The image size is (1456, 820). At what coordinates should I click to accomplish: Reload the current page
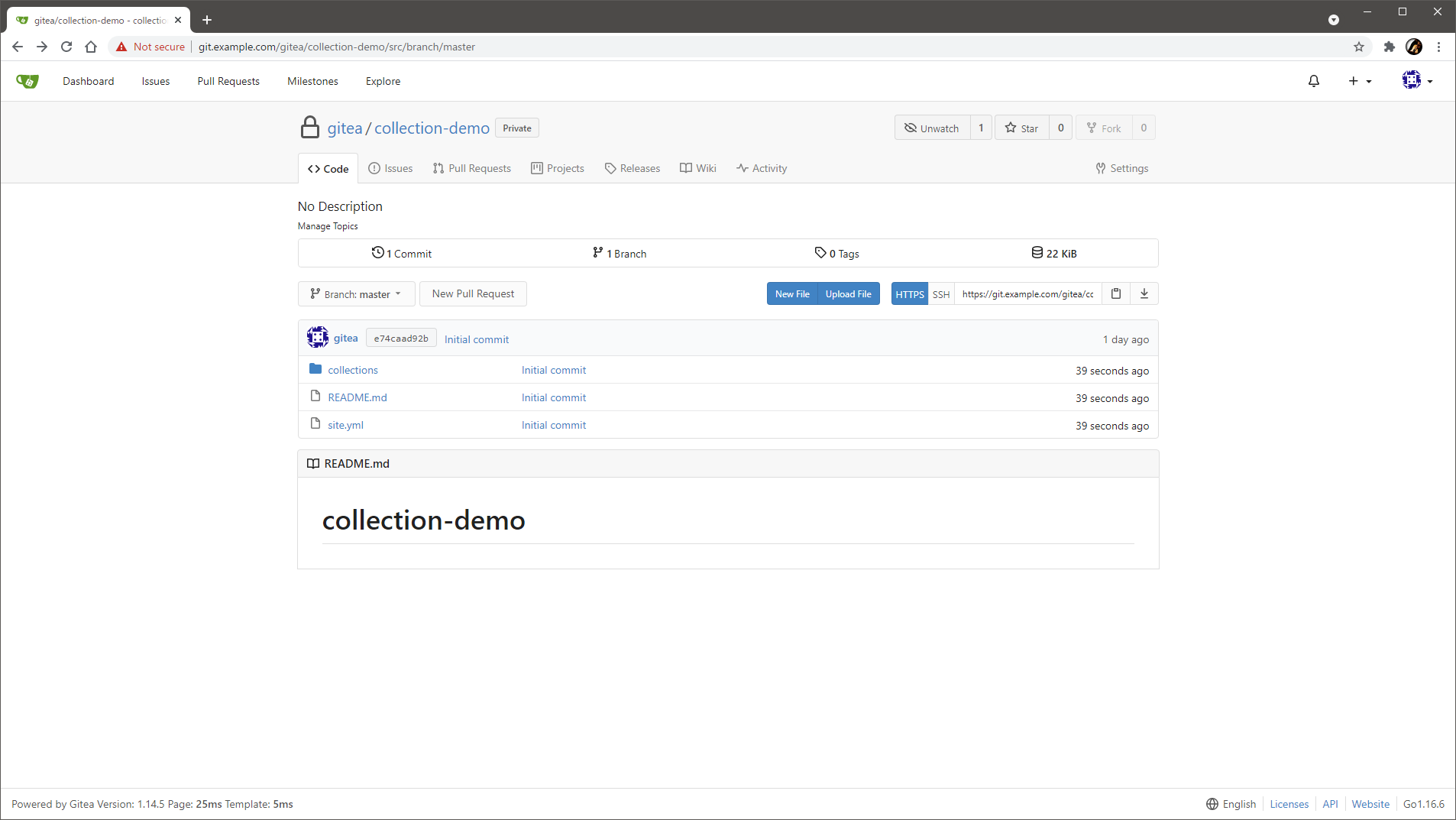(66, 47)
